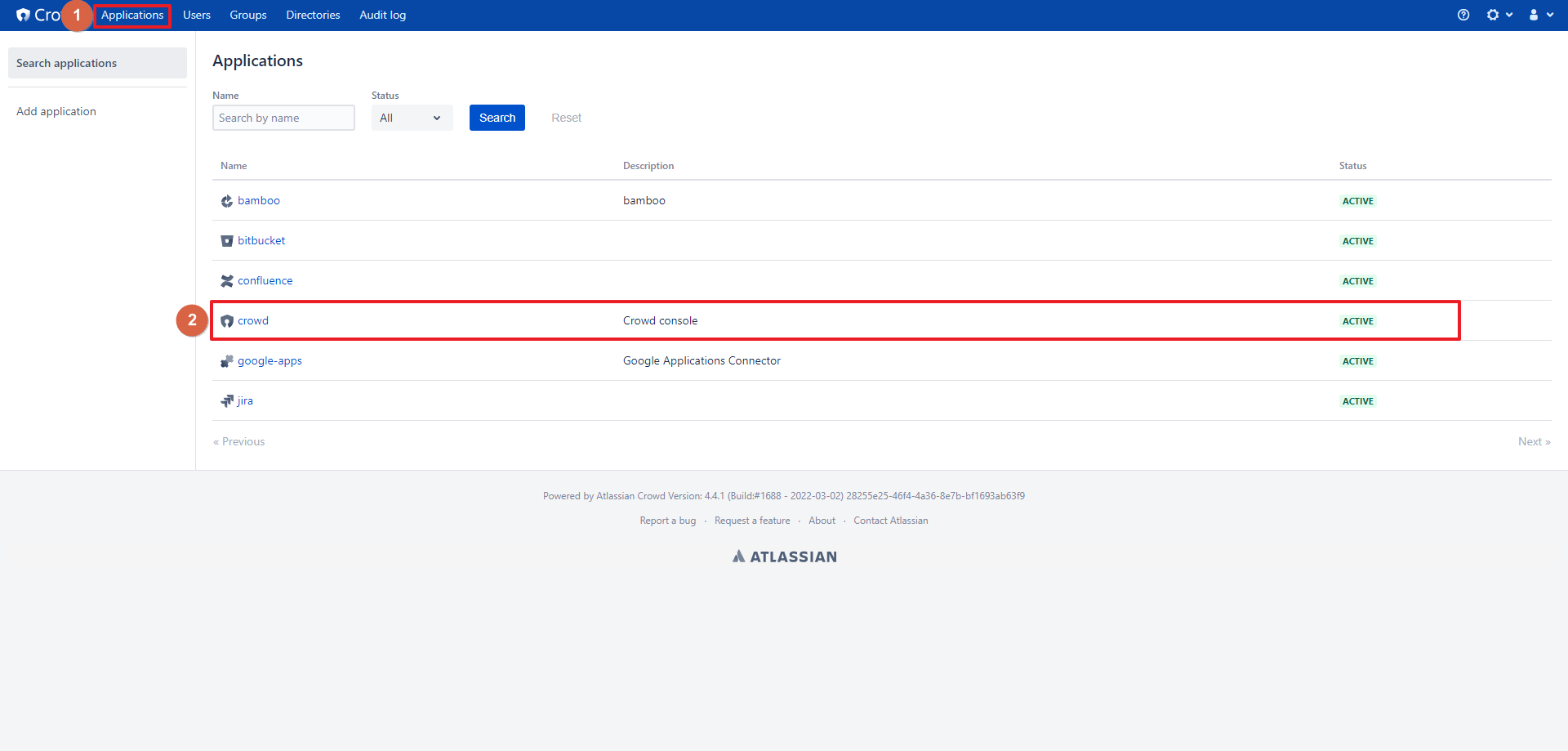Click ACTIVE badge in bitbucket row

click(1358, 241)
